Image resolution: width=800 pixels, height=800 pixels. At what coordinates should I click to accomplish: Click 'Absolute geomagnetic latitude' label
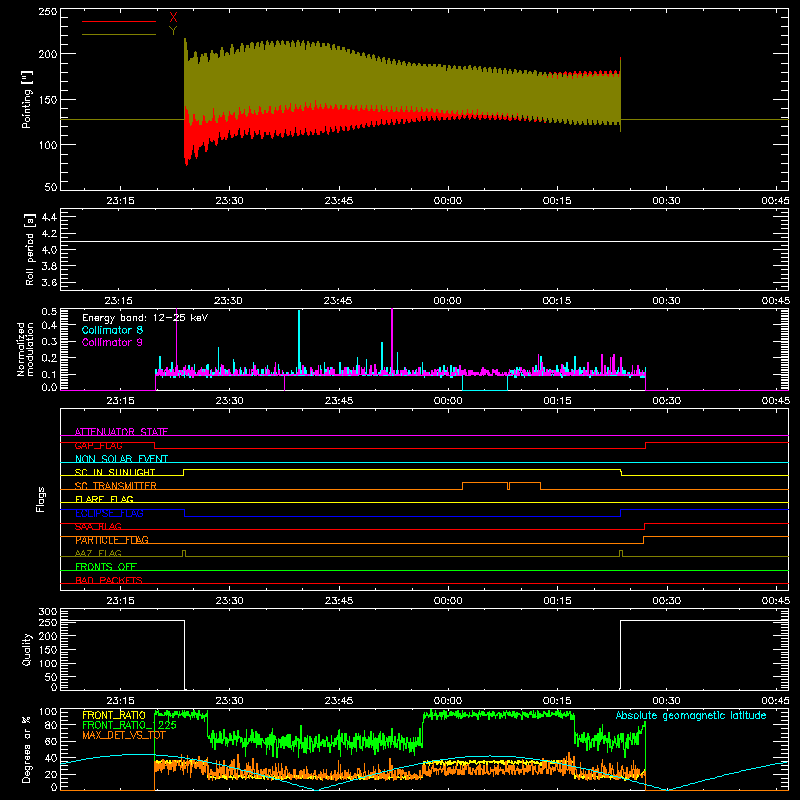coord(691,715)
